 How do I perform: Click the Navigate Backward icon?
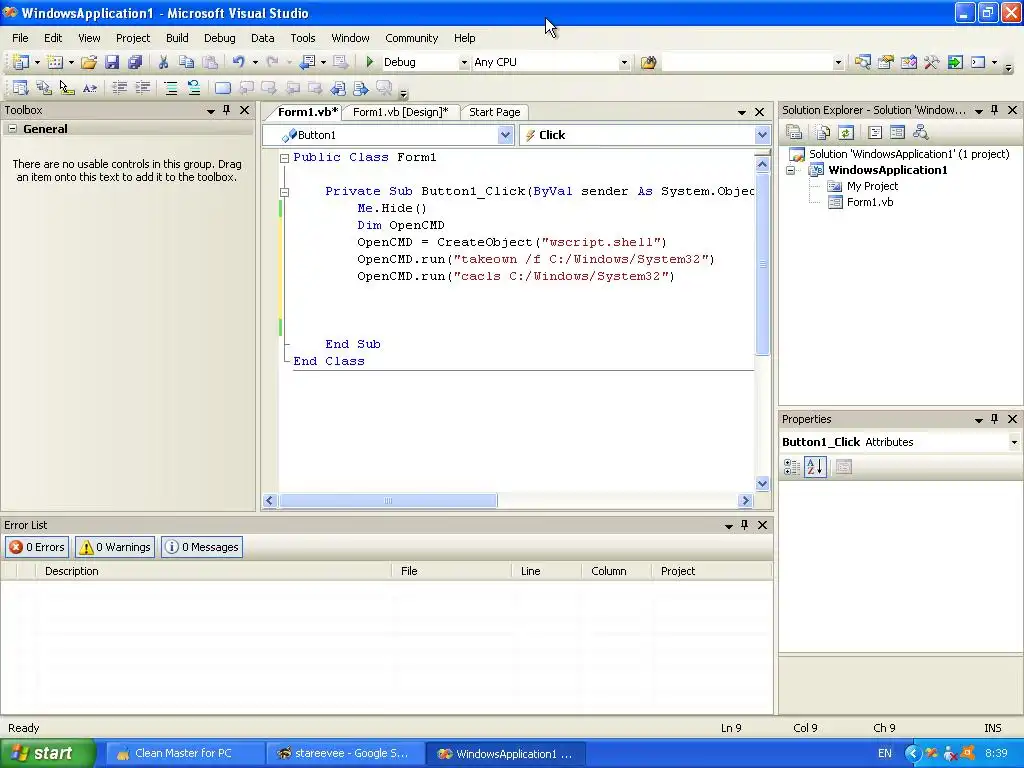tap(308, 62)
